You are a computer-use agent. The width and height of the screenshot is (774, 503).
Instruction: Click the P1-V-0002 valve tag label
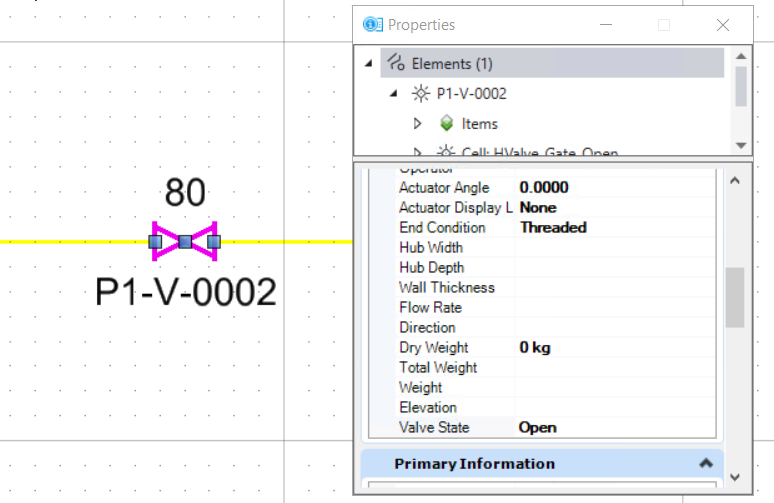coord(185,292)
